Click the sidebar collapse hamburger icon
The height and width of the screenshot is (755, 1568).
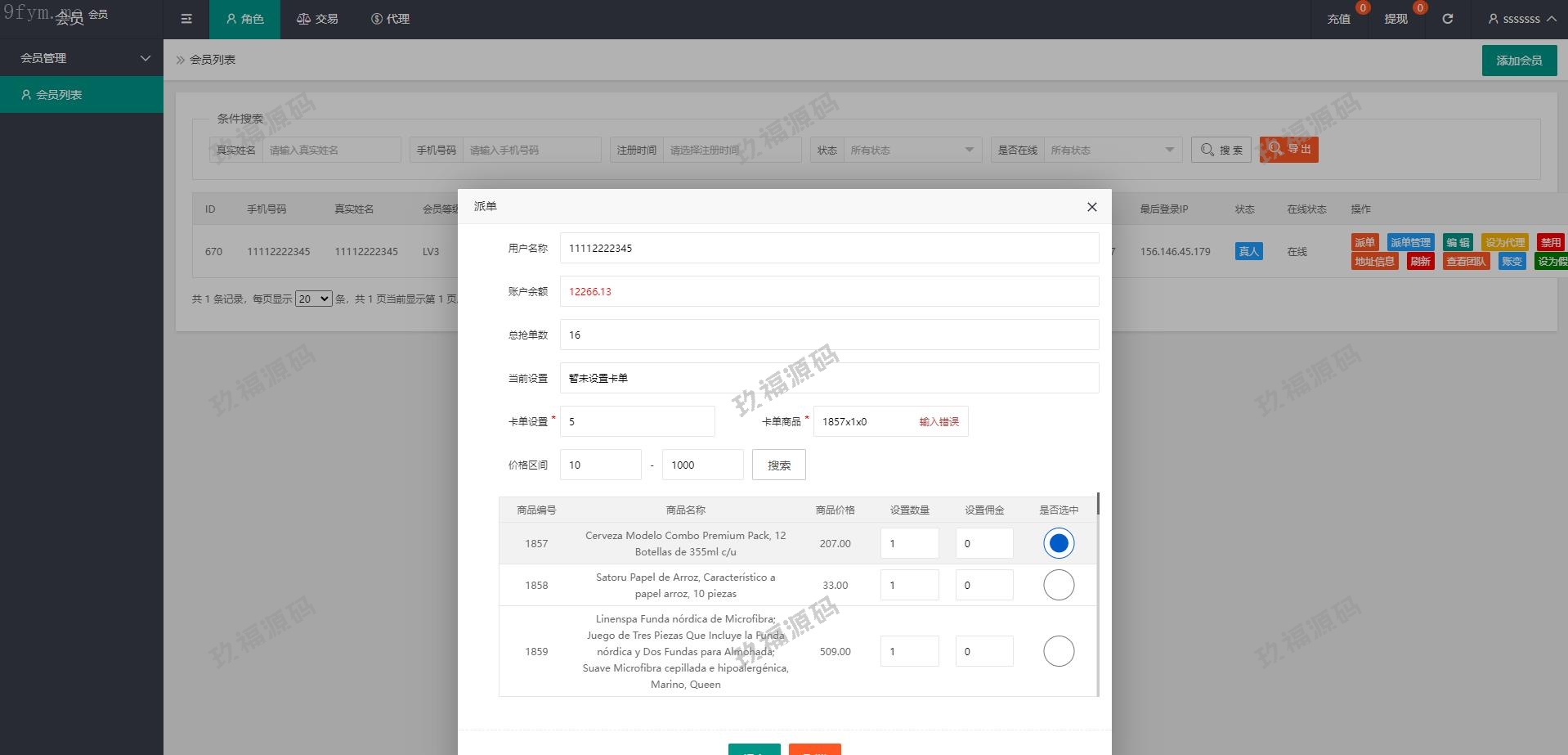[186, 19]
